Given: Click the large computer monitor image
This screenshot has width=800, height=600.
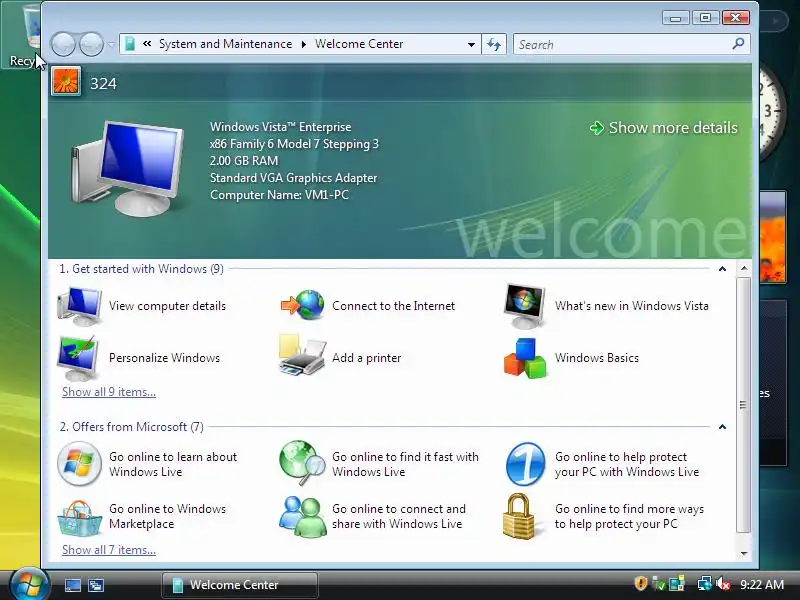Looking at the screenshot, I should (x=128, y=168).
